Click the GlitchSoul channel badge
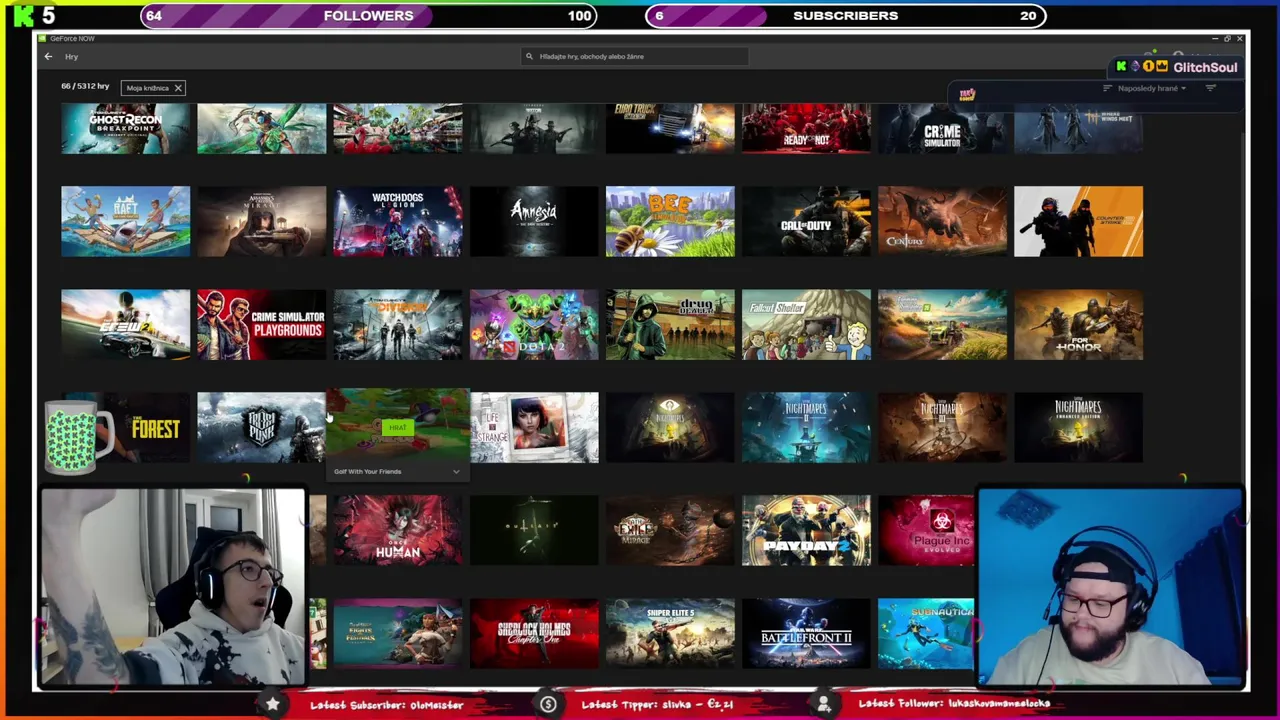1280x720 pixels. click(1177, 67)
